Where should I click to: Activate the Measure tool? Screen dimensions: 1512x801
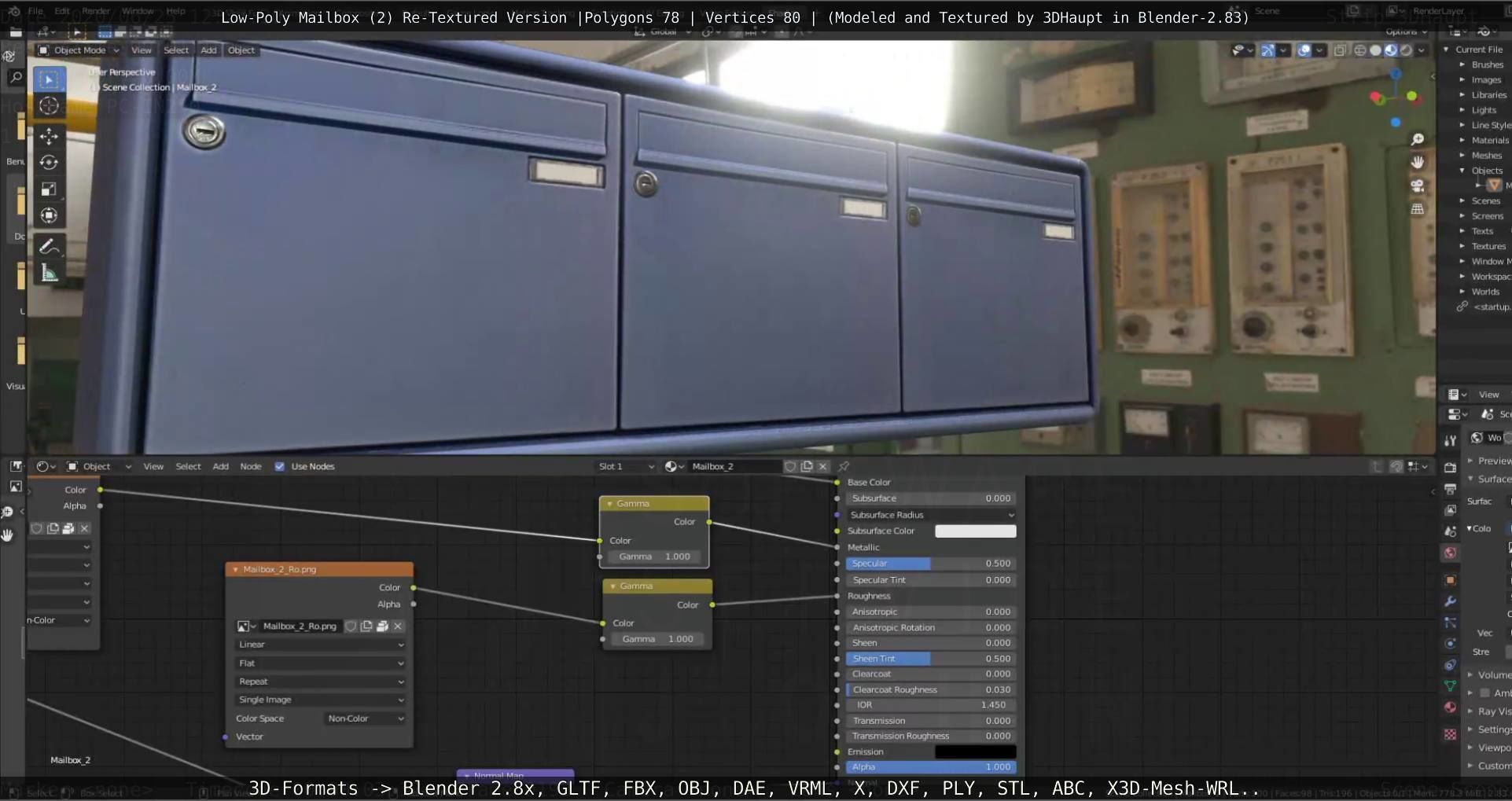tap(49, 273)
